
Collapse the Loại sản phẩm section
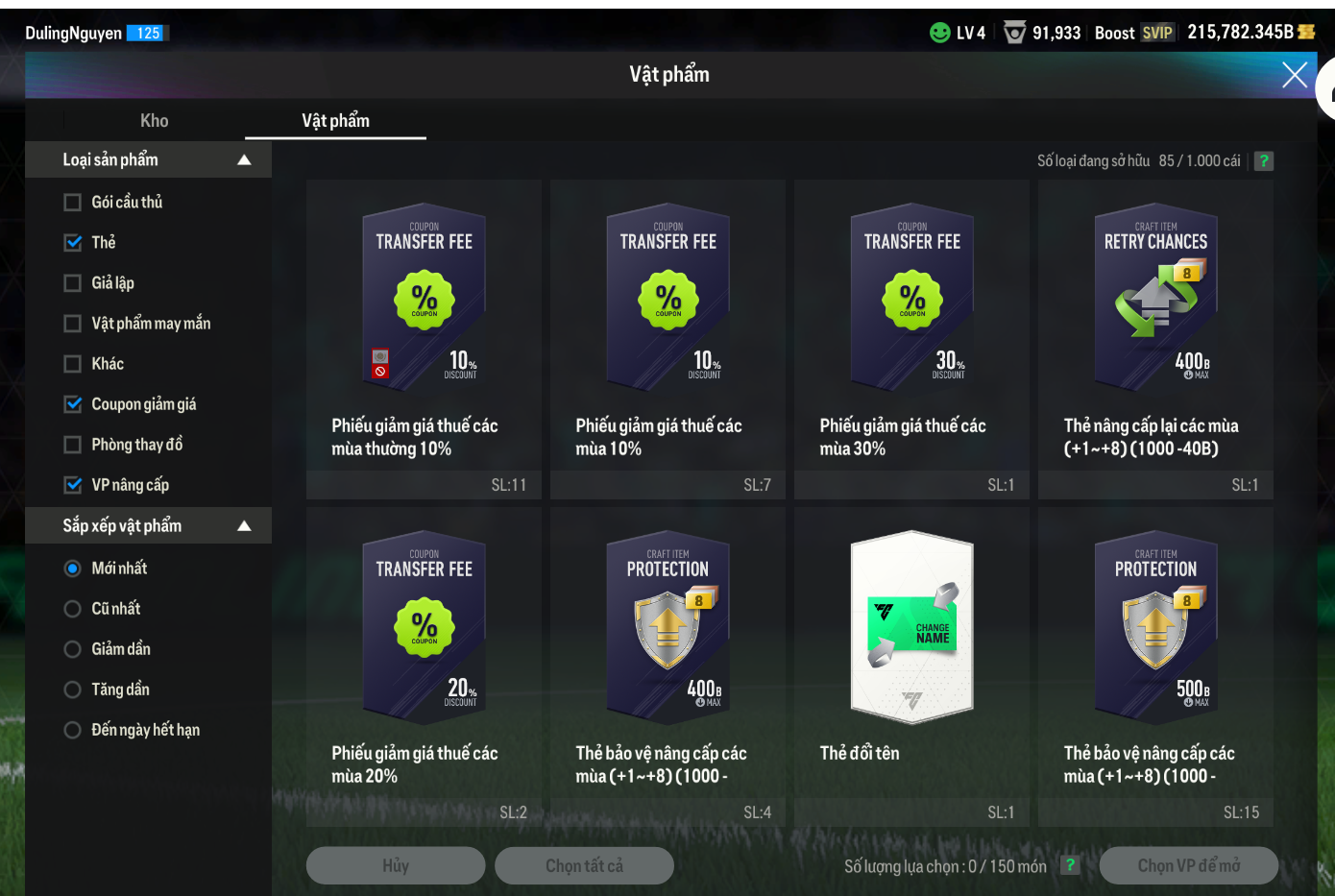pyautogui.click(x=244, y=160)
